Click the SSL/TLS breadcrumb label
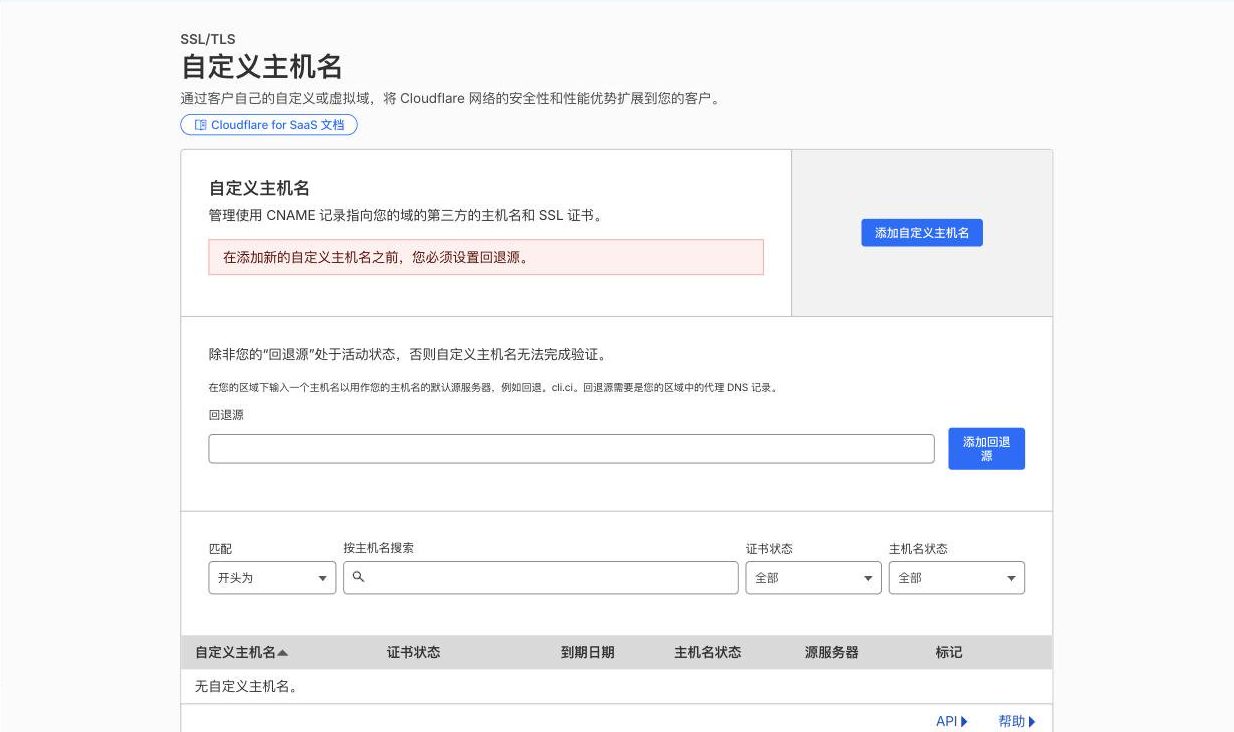Screen dimensions: 1234x732 click(208, 40)
